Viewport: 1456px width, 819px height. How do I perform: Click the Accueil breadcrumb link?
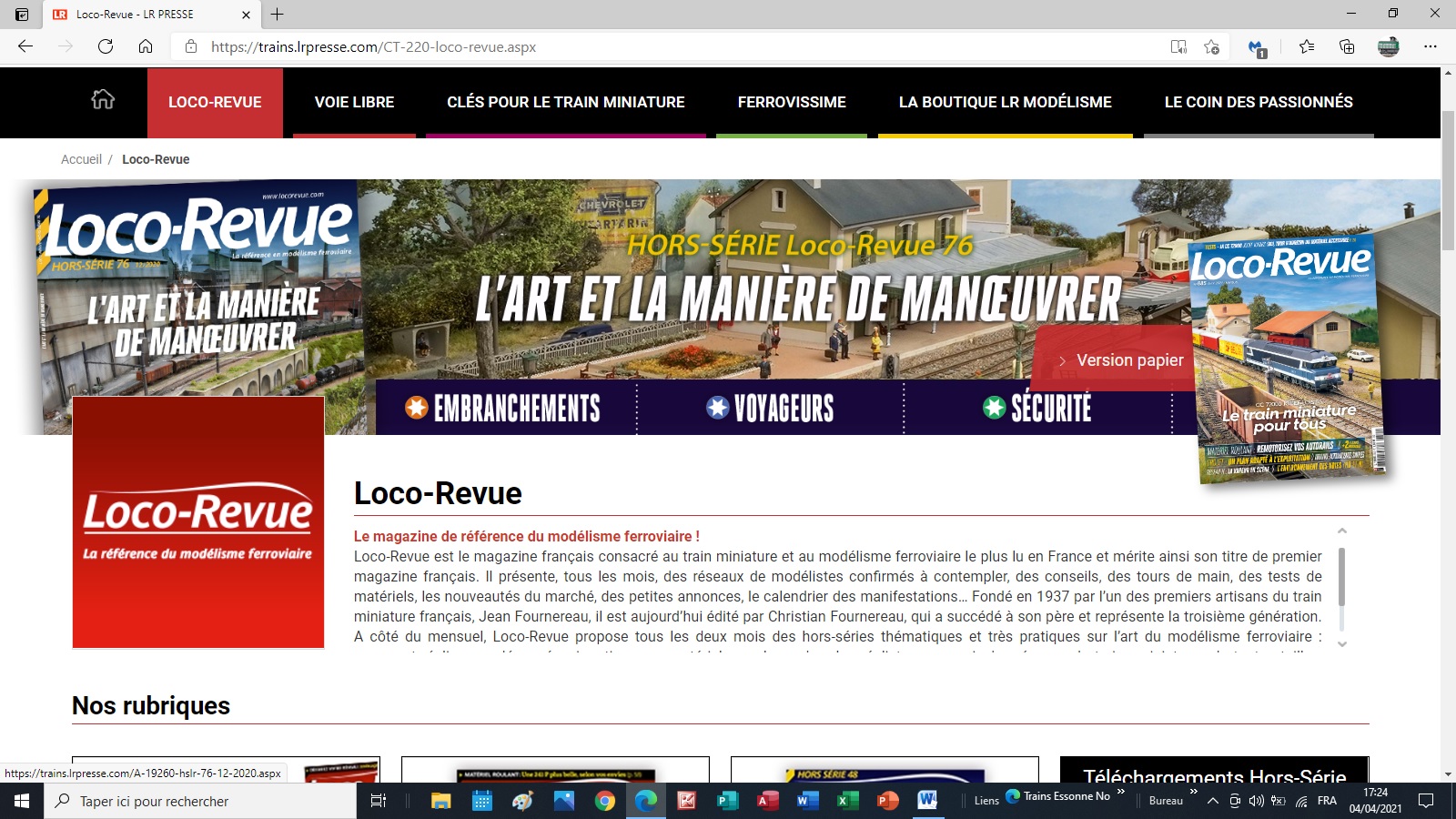pos(81,159)
